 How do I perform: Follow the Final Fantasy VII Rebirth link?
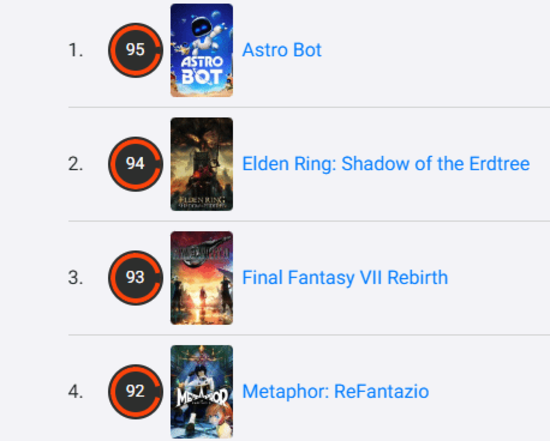click(345, 278)
